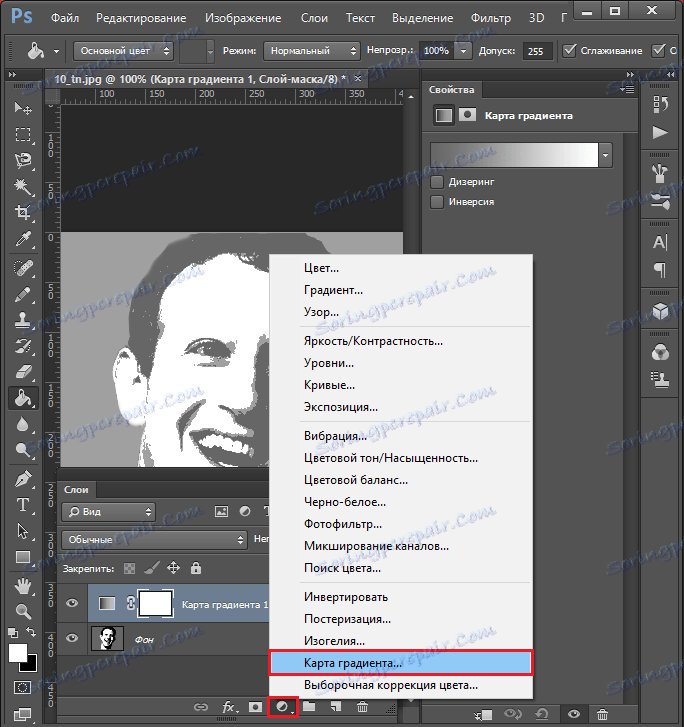Open the blend mode Обычные dropdown
The height and width of the screenshot is (727, 684).
[154, 539]
